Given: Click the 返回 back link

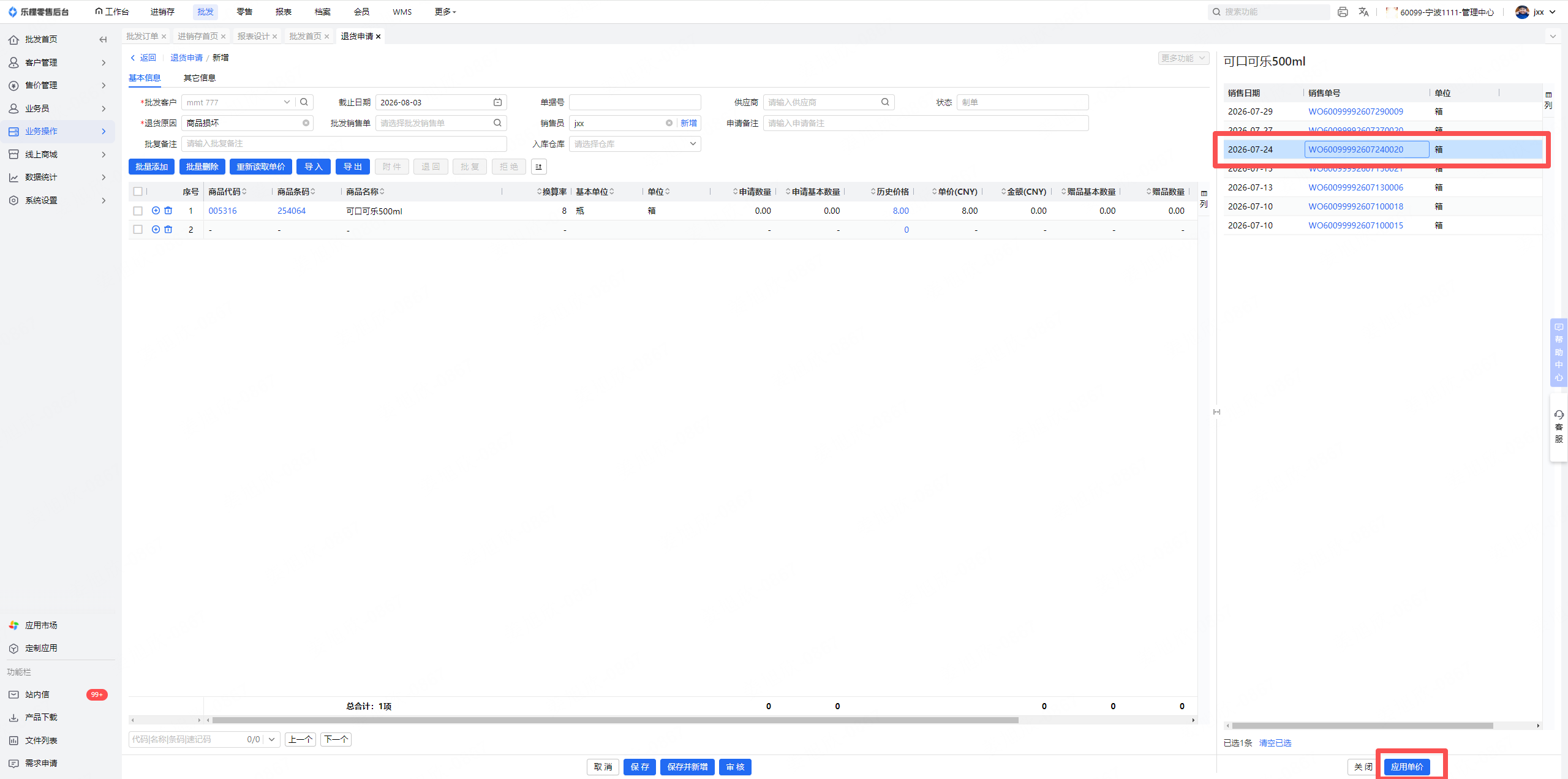Looking at the screenshot, I should coord(143,58).
